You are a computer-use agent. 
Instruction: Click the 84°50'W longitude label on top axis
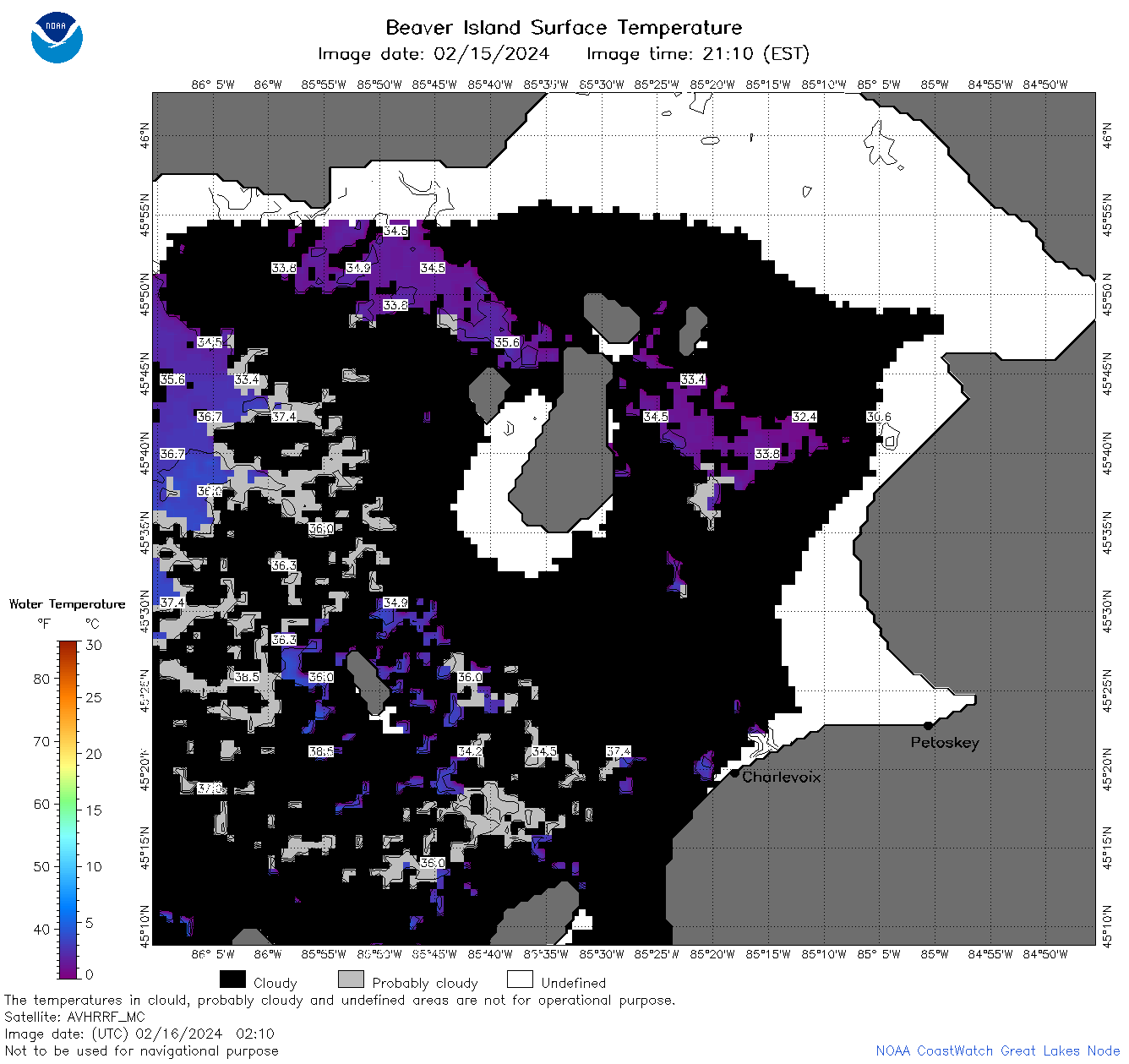click(x=1045, y=85)
